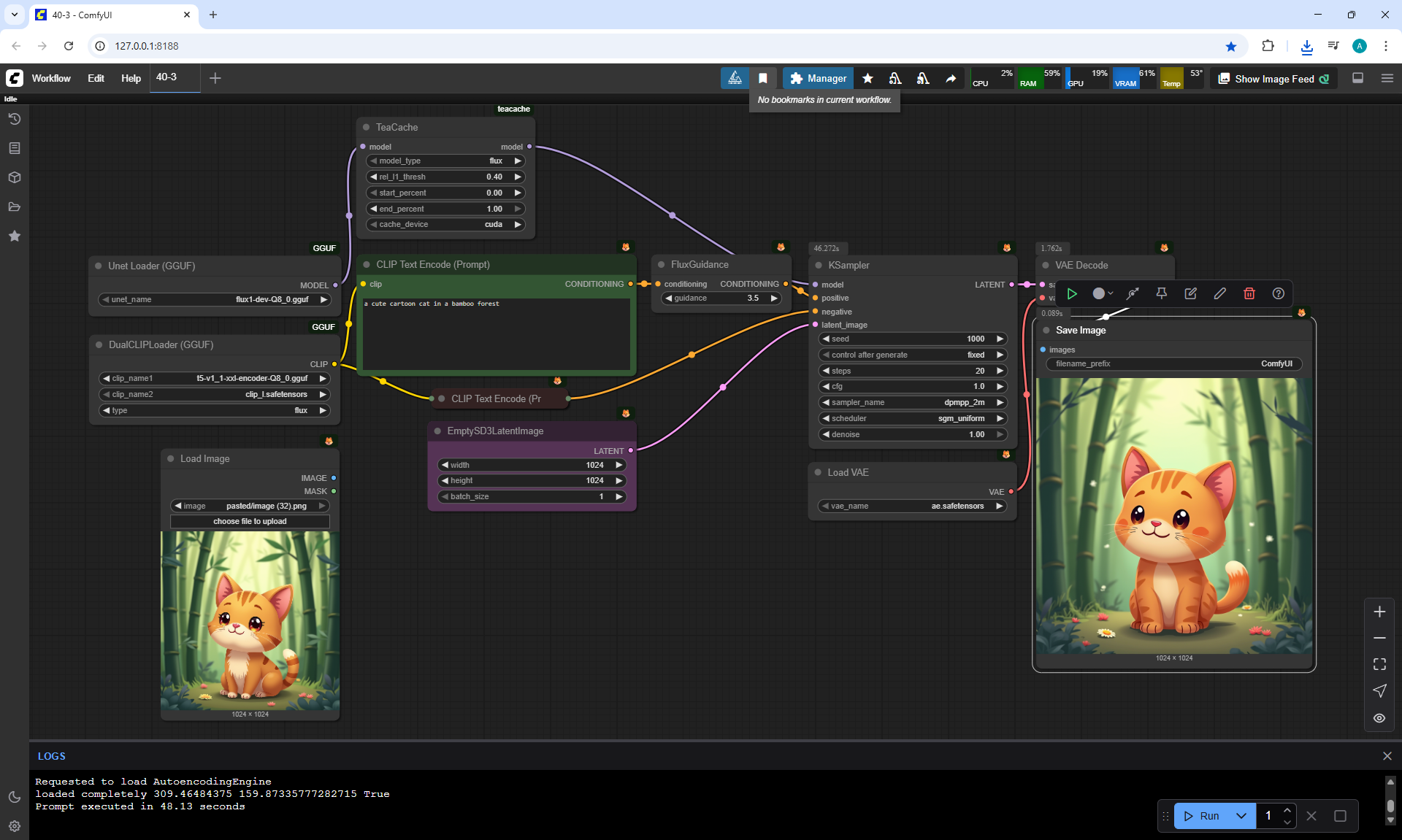Click the bookmark icon in top toolbar

click(x=763, y=78)
